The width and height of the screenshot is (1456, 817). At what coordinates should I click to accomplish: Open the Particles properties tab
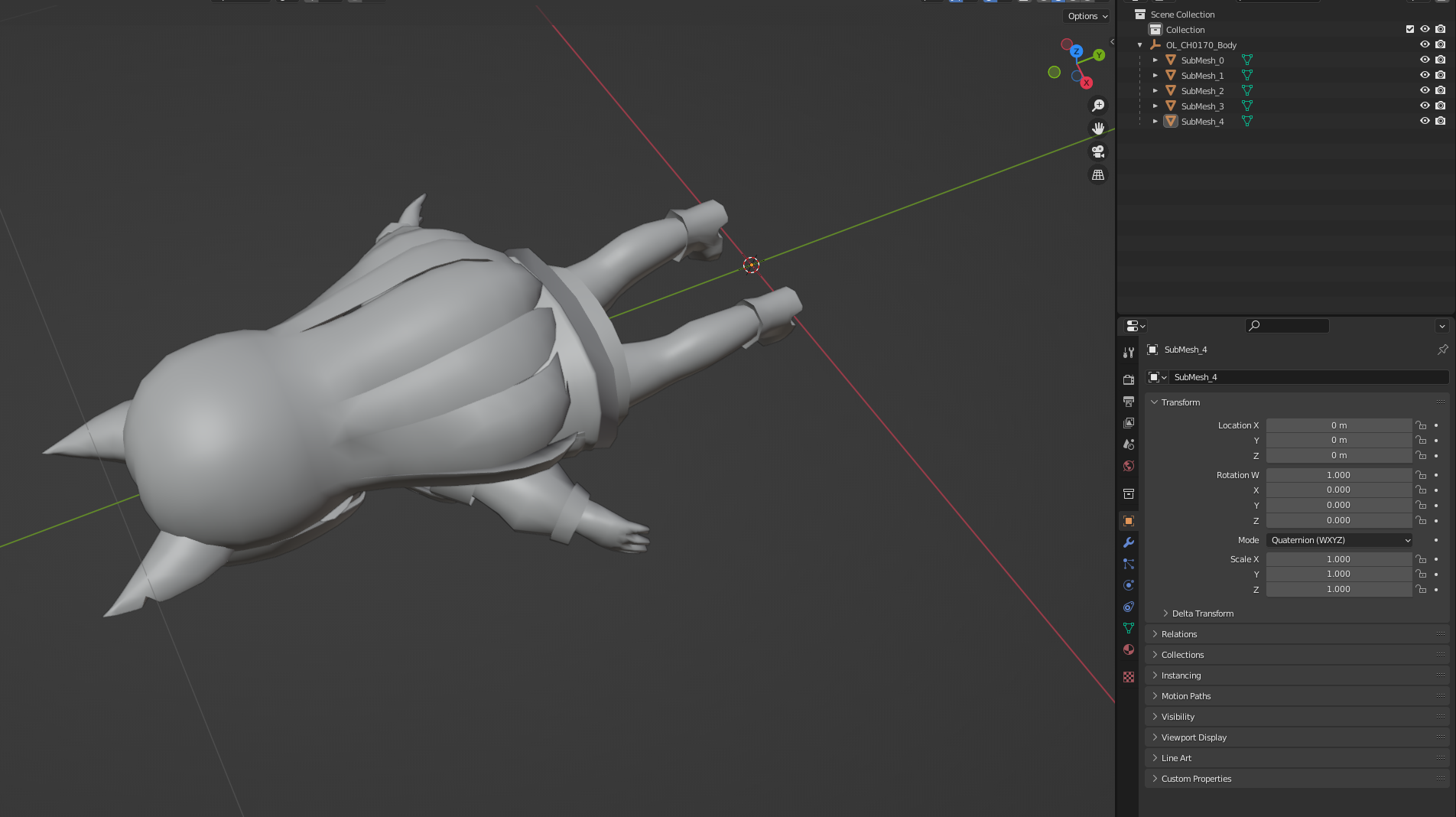1129,564
